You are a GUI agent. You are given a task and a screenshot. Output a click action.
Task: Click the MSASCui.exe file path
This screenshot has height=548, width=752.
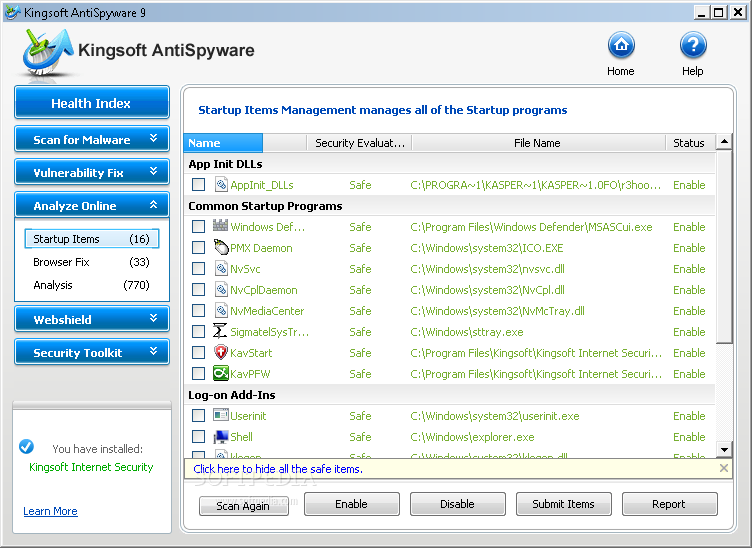531,227
